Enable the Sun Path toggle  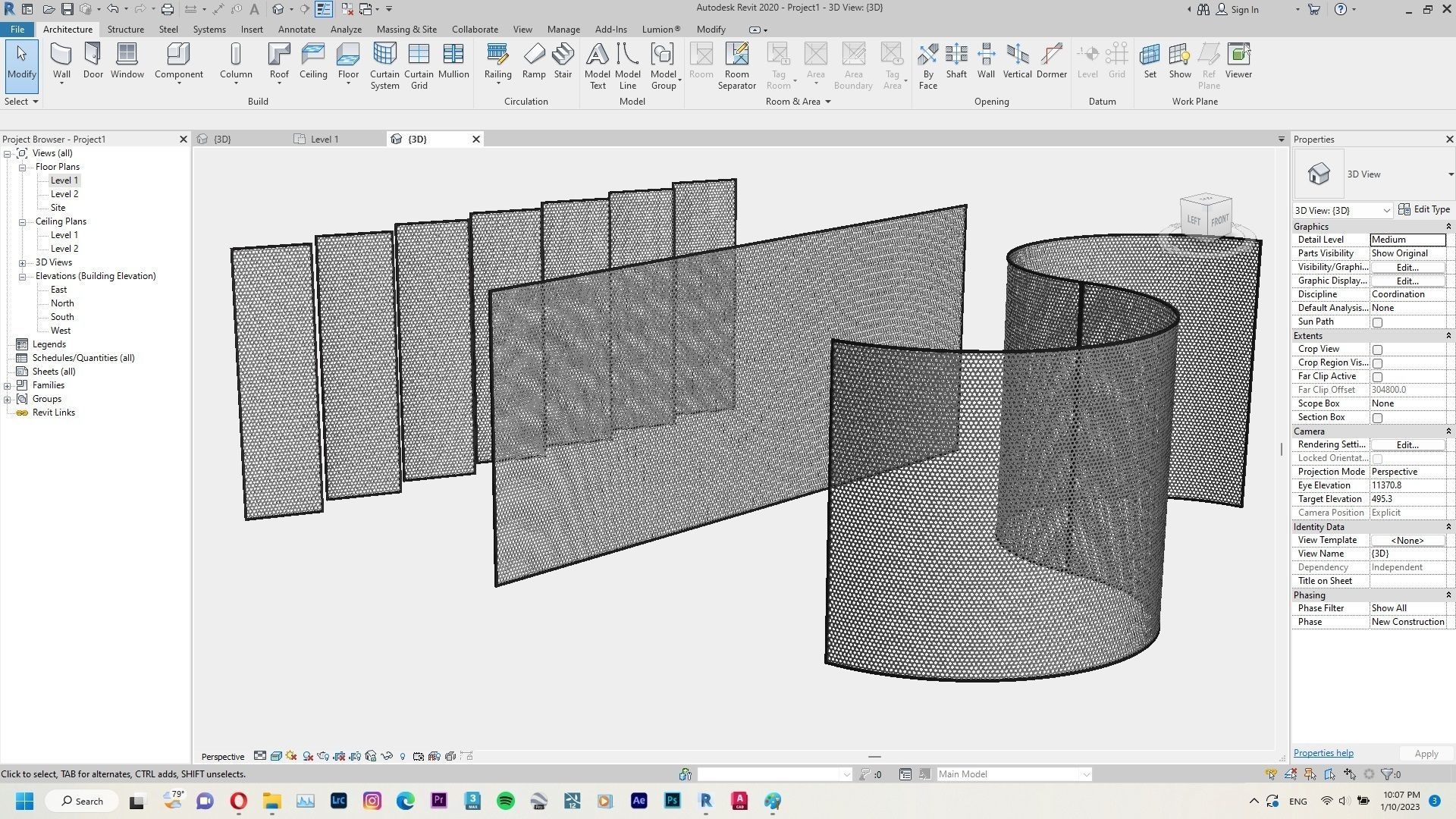(1377, 322)
